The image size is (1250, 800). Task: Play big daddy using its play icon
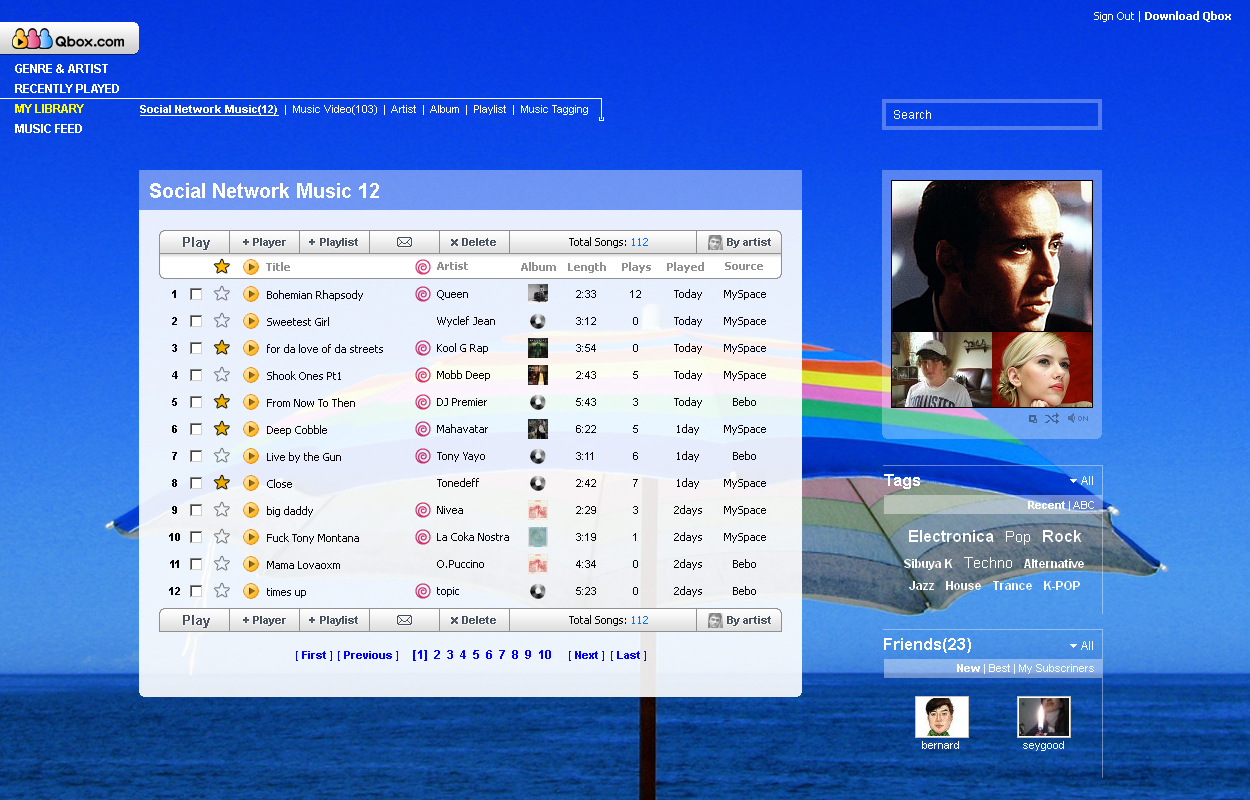pos(251,510)
